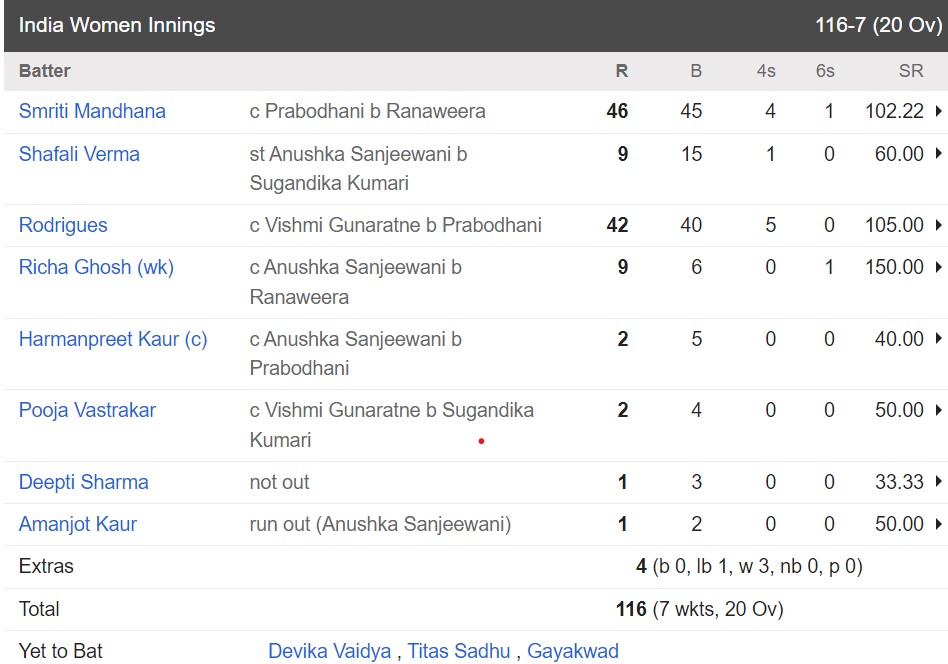
Task: Open Harmanpreet Kaur (c) profile
Action: tap(113, 339)
